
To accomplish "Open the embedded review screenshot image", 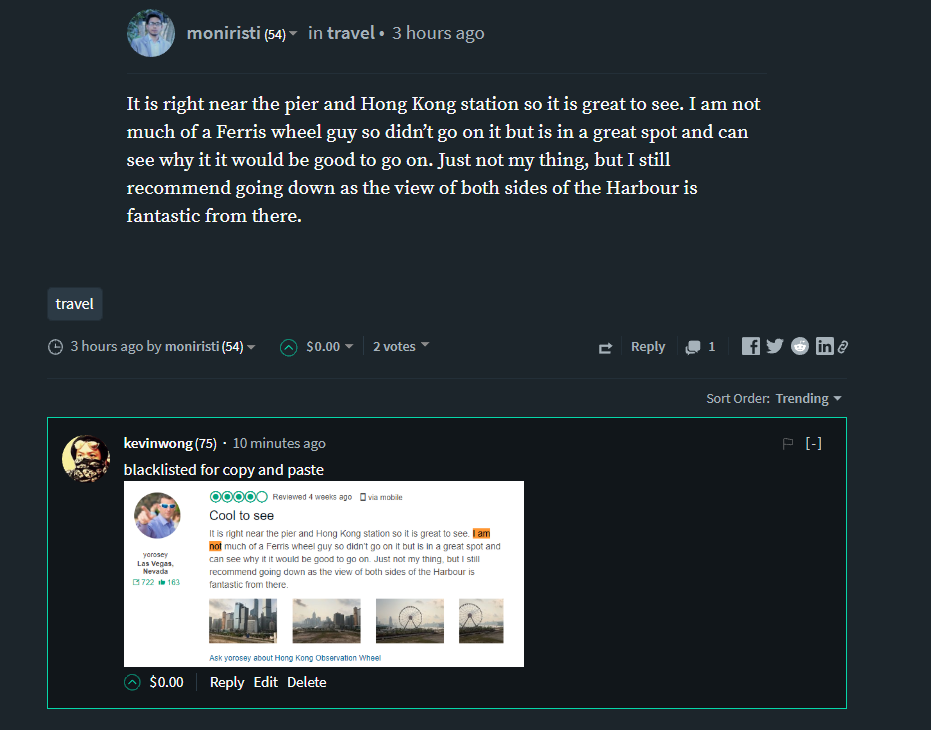I will (324, 574).
